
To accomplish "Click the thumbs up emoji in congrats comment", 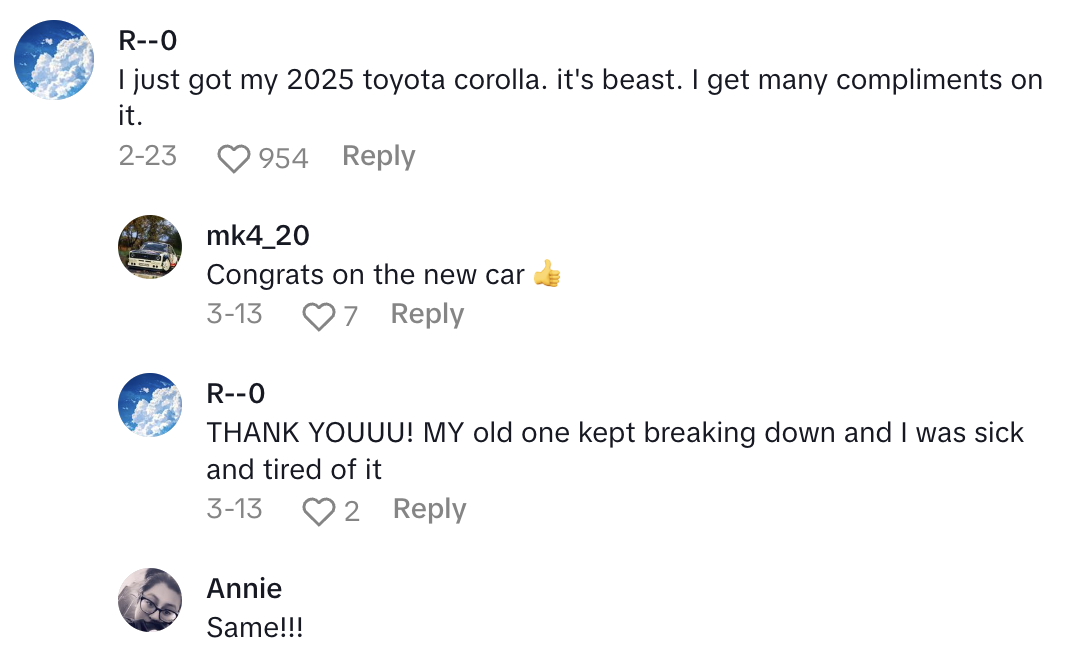I will (547, 275).
